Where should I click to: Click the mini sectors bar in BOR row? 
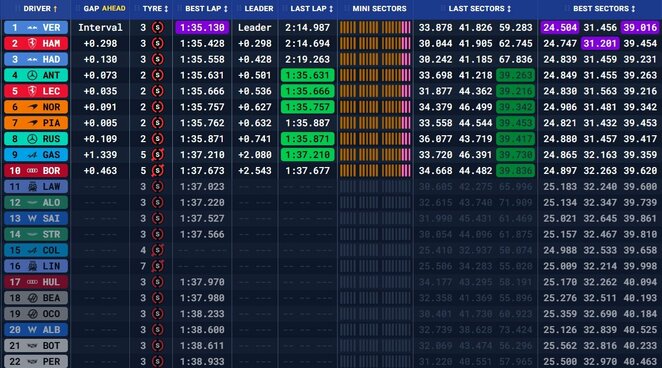pos(375,171)
